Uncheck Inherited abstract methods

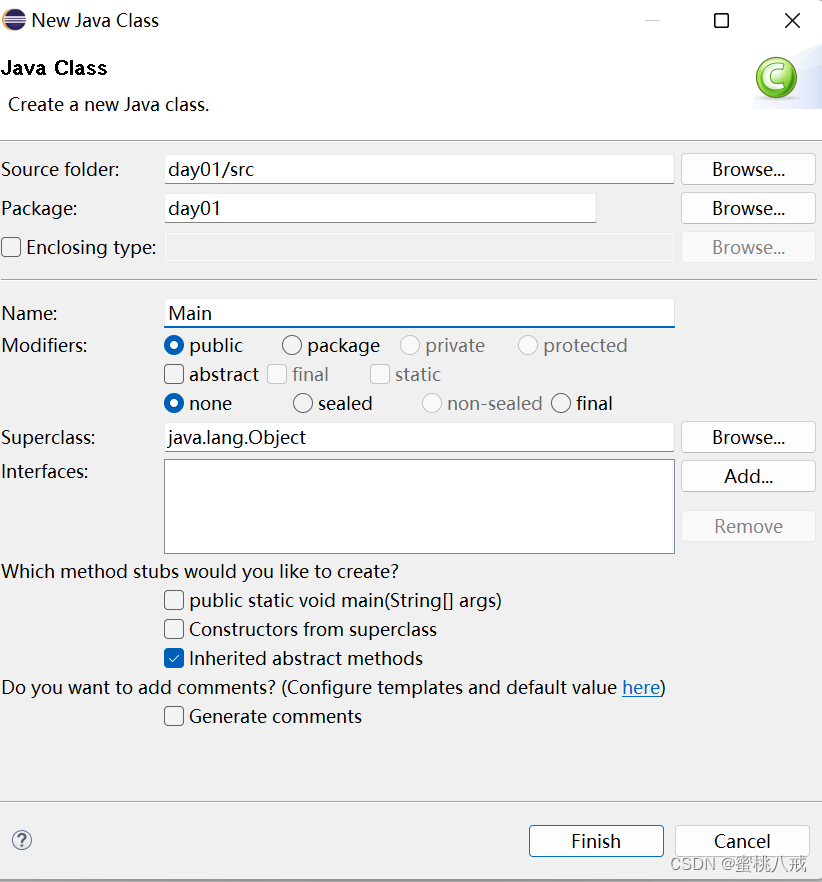click(174, 658)
